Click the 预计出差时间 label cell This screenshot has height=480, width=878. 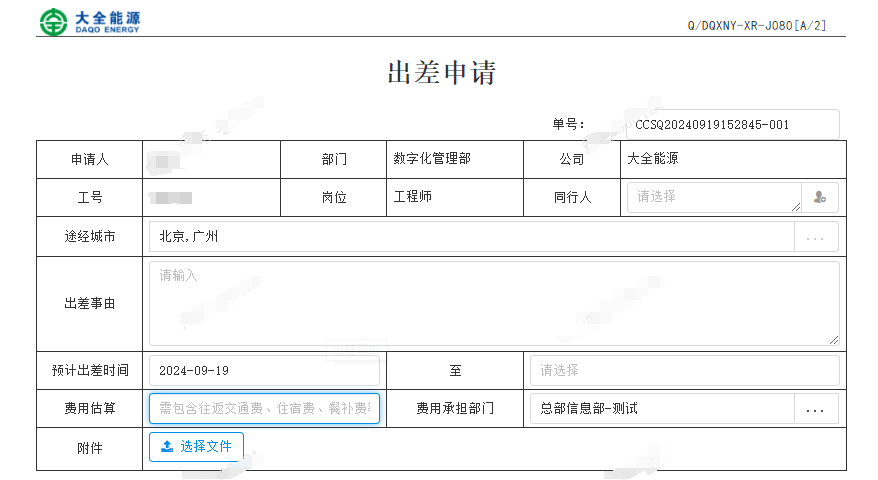(90, 371)
